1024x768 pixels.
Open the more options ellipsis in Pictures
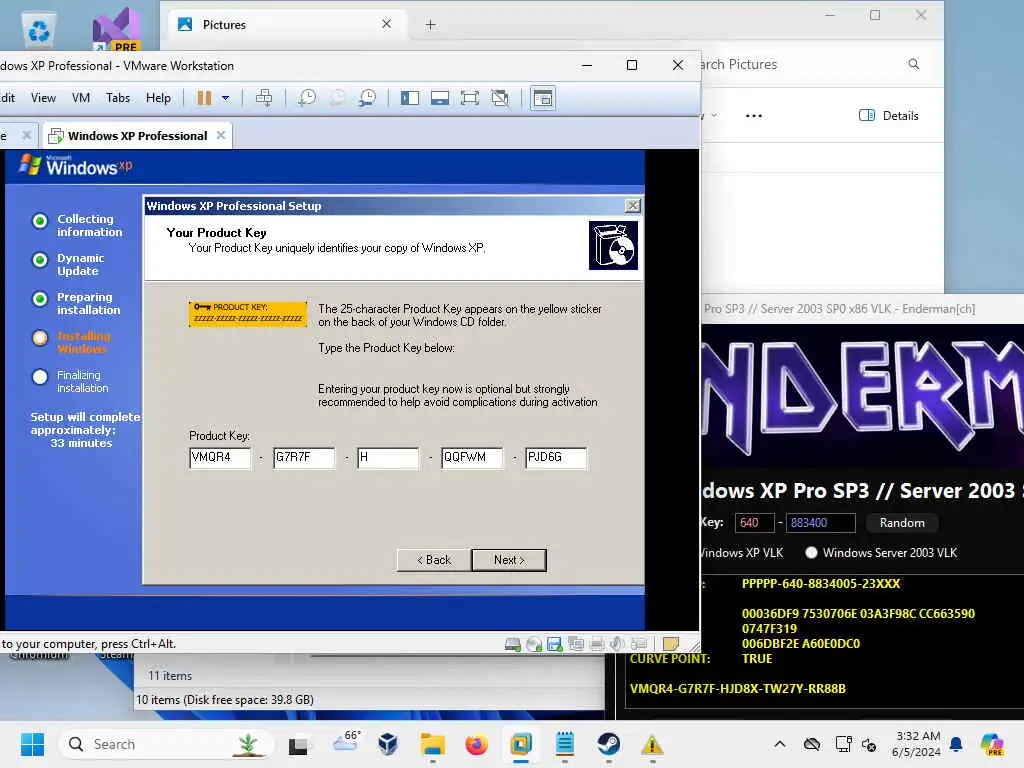(x=754, y=116)
